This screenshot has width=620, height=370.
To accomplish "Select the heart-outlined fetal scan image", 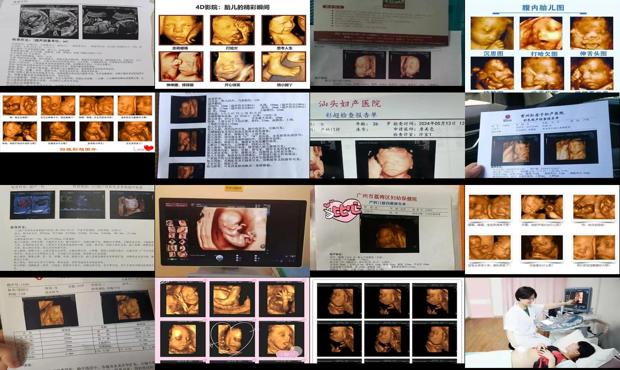I will (x=232, y=339).
